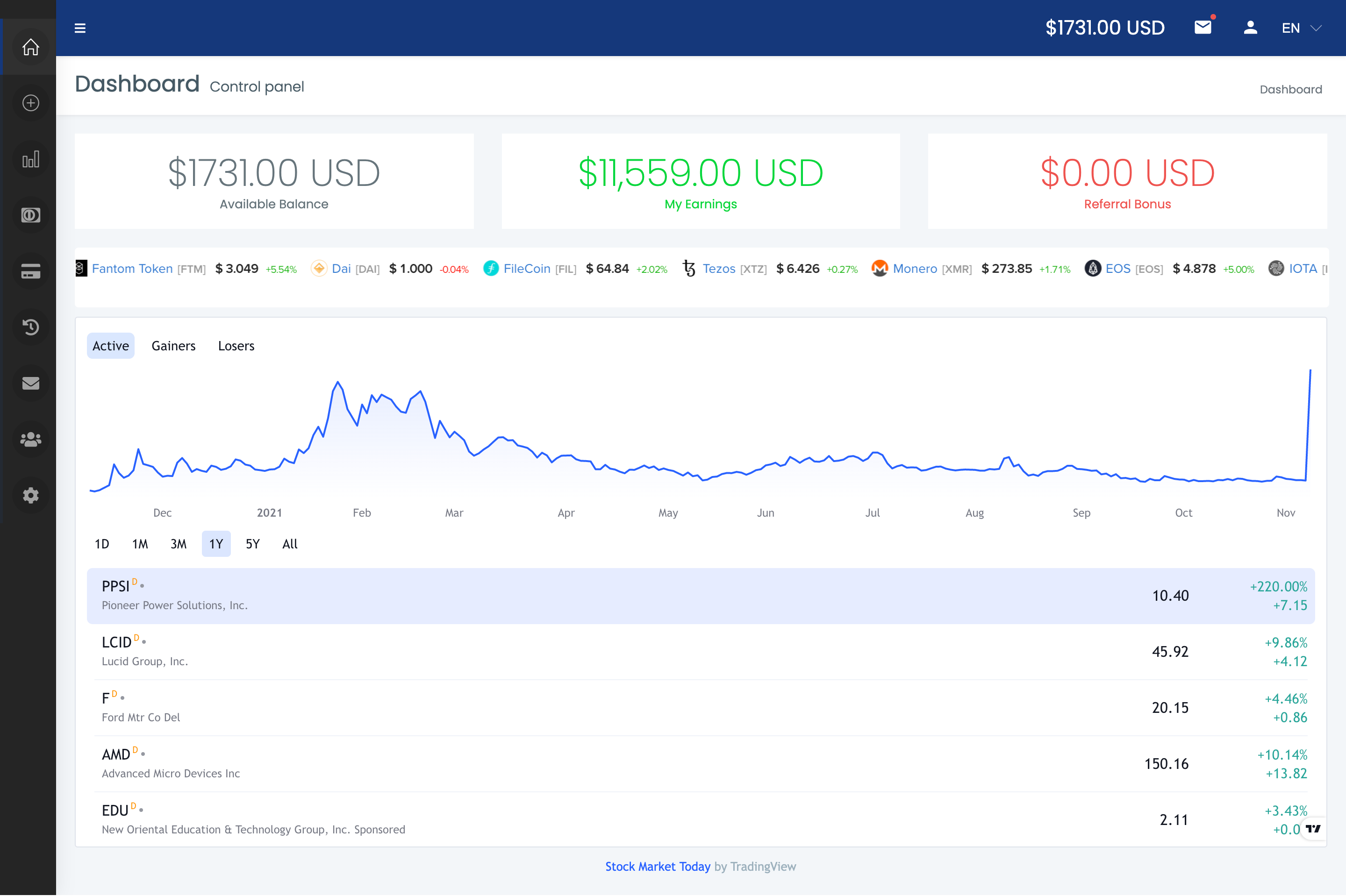Select the 5Y chart range
The height and width of the screenshot is (896, 1346).
point(253,544)
